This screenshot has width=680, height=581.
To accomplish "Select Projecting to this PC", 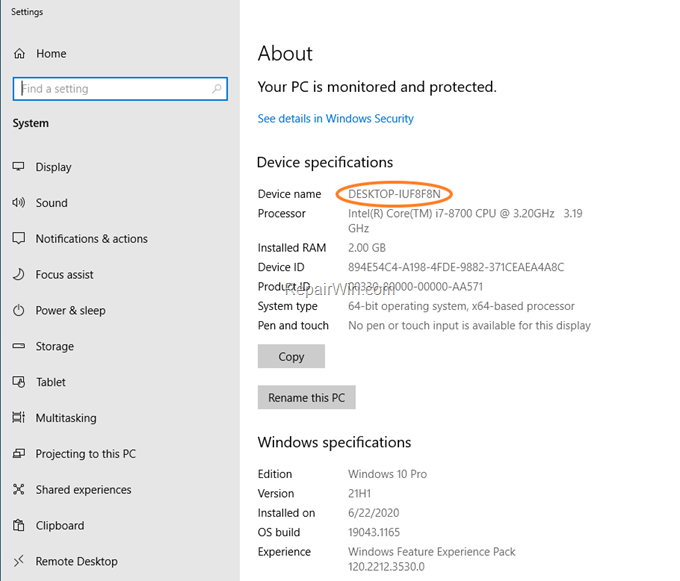I will [x=85, y=454].
